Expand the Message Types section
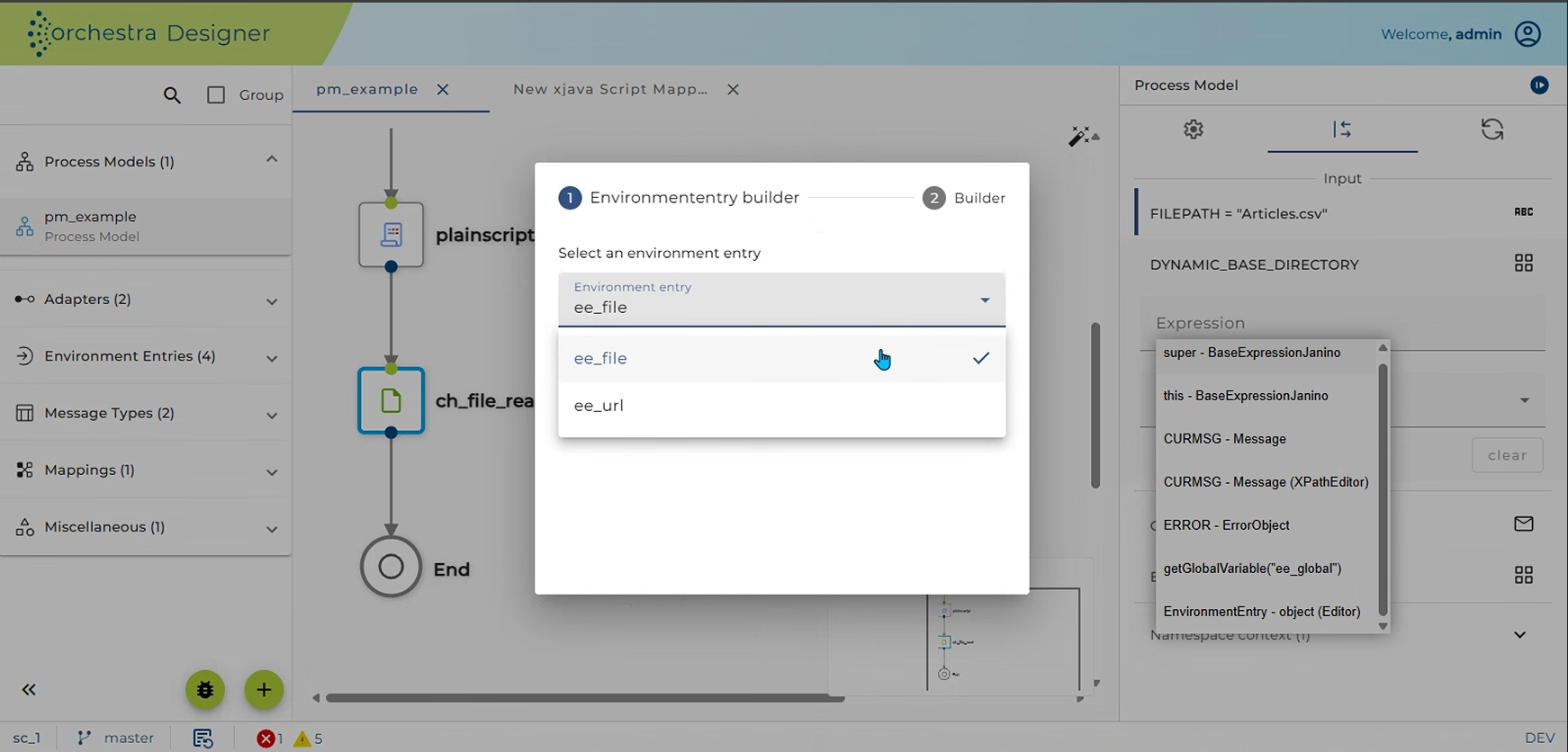 (x=272, y=415)
